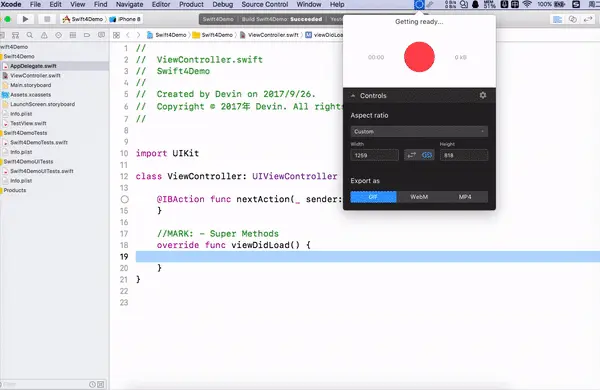The height and width of the screenshot is (390, 600).
Task: Click the battery 100% status item
Action: pyautogui.click(x=551, y=5)
